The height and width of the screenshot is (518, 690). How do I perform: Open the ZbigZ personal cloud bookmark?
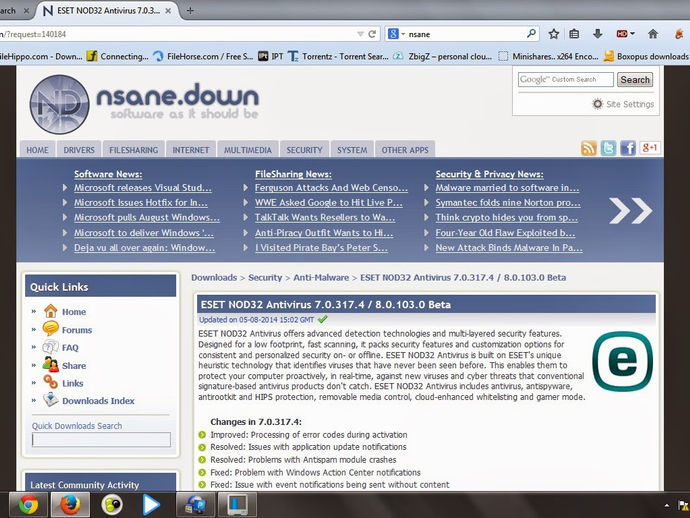click(x=443, y=56)
